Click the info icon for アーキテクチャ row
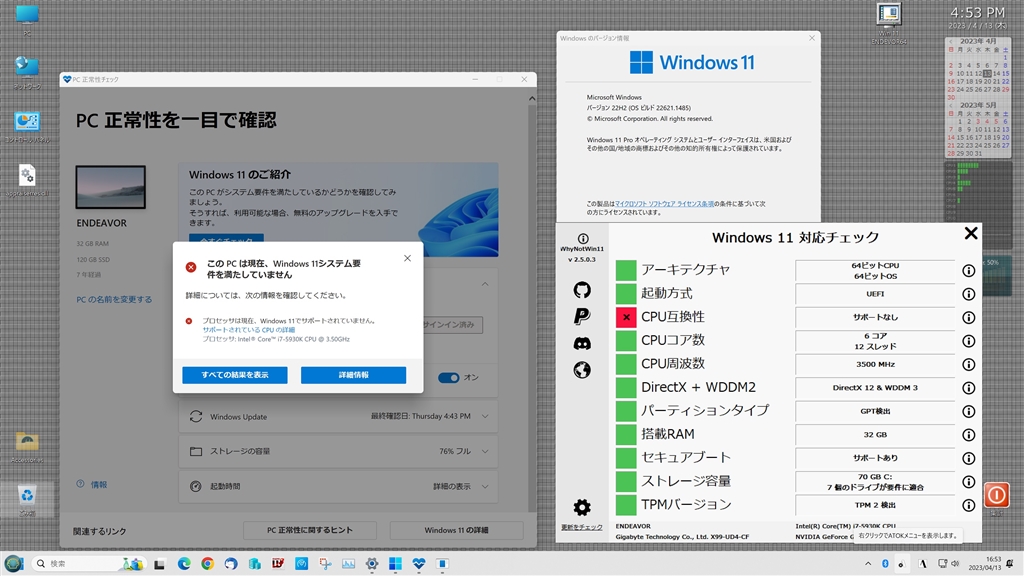1024x576 pixels. click(x=968, y=270)
